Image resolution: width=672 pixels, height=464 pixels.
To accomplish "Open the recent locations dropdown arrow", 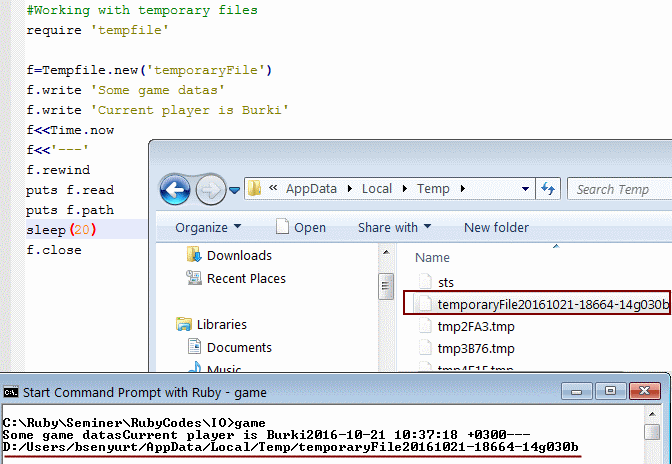I will 234,188.
